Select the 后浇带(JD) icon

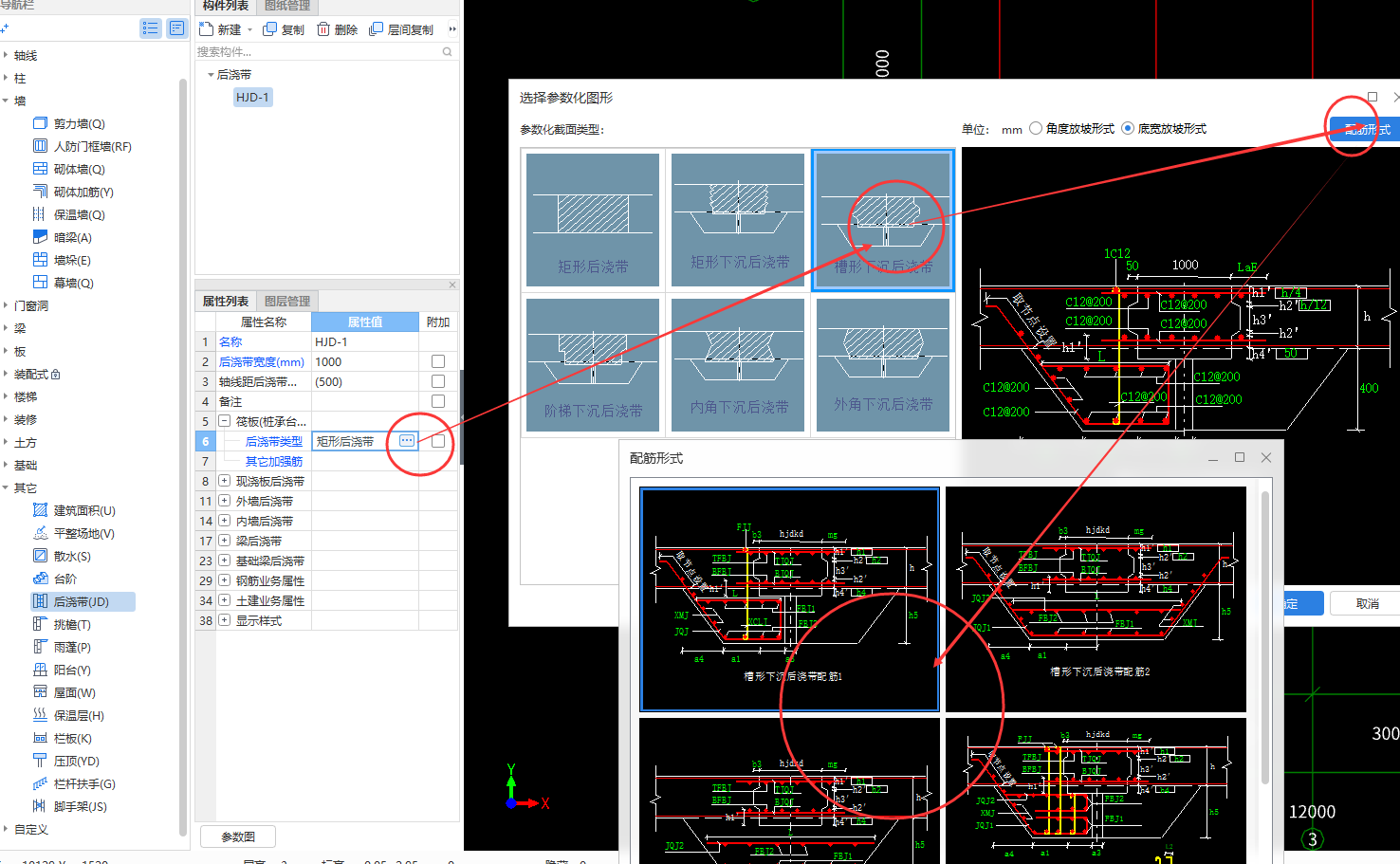(x=40, y=601)
